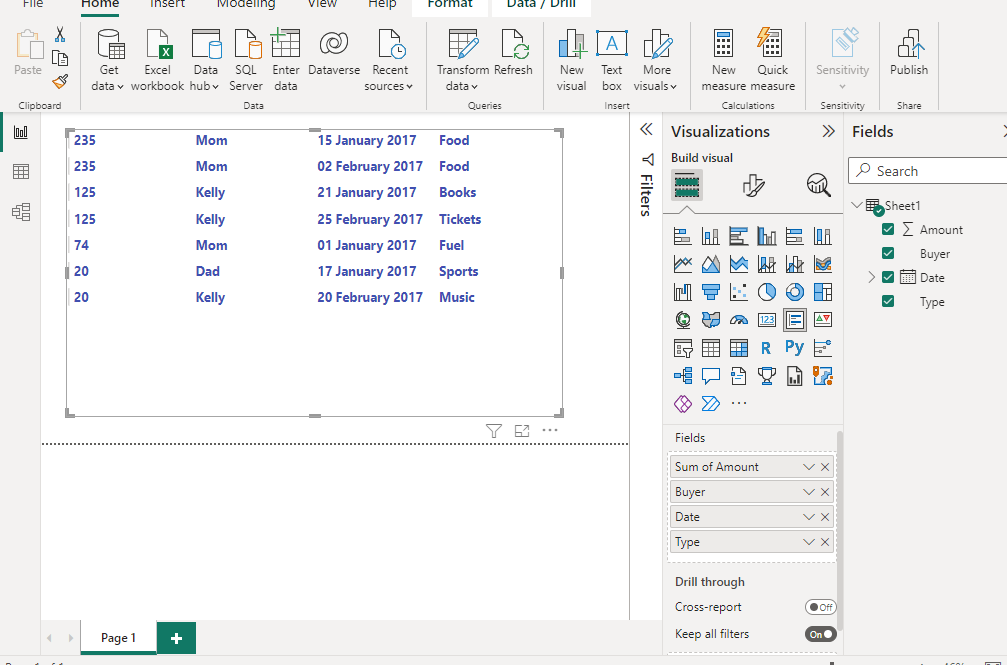
Task: Select the Table visual
Action: tap(710, 348)
